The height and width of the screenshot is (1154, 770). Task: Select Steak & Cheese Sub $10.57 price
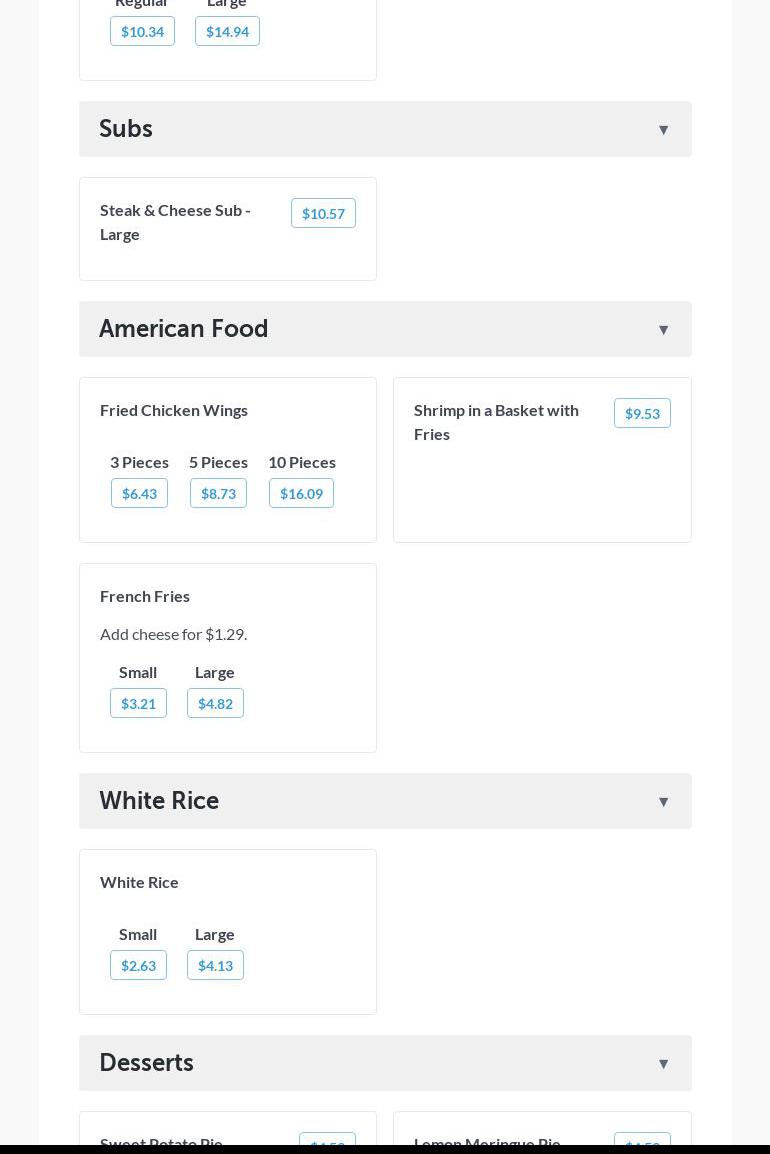tap(323, 213)
